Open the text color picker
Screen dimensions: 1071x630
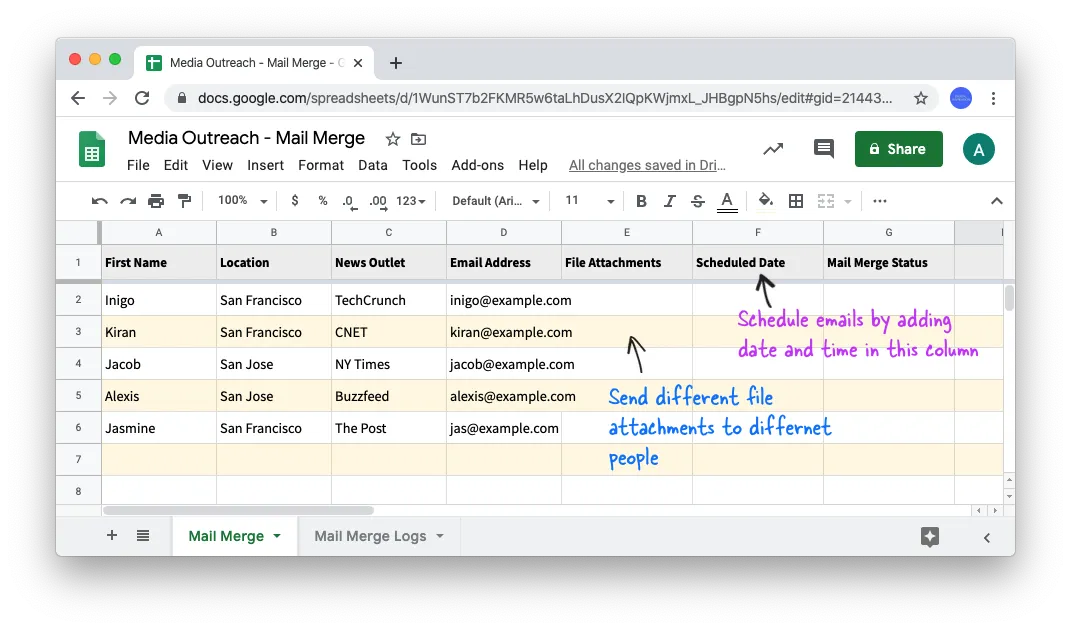(727, 200)
